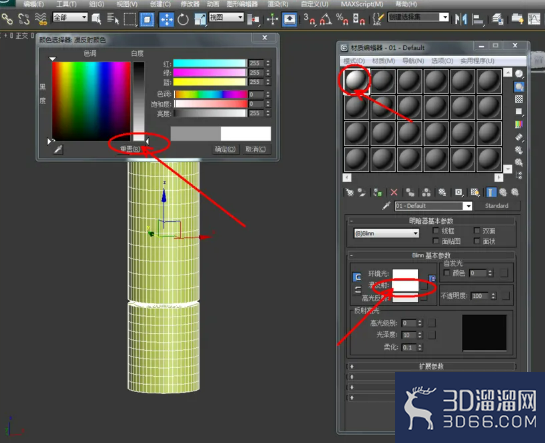Activate the Select and Rotate tool
This screenshot has width=545, height=443.
click(183, 19)
